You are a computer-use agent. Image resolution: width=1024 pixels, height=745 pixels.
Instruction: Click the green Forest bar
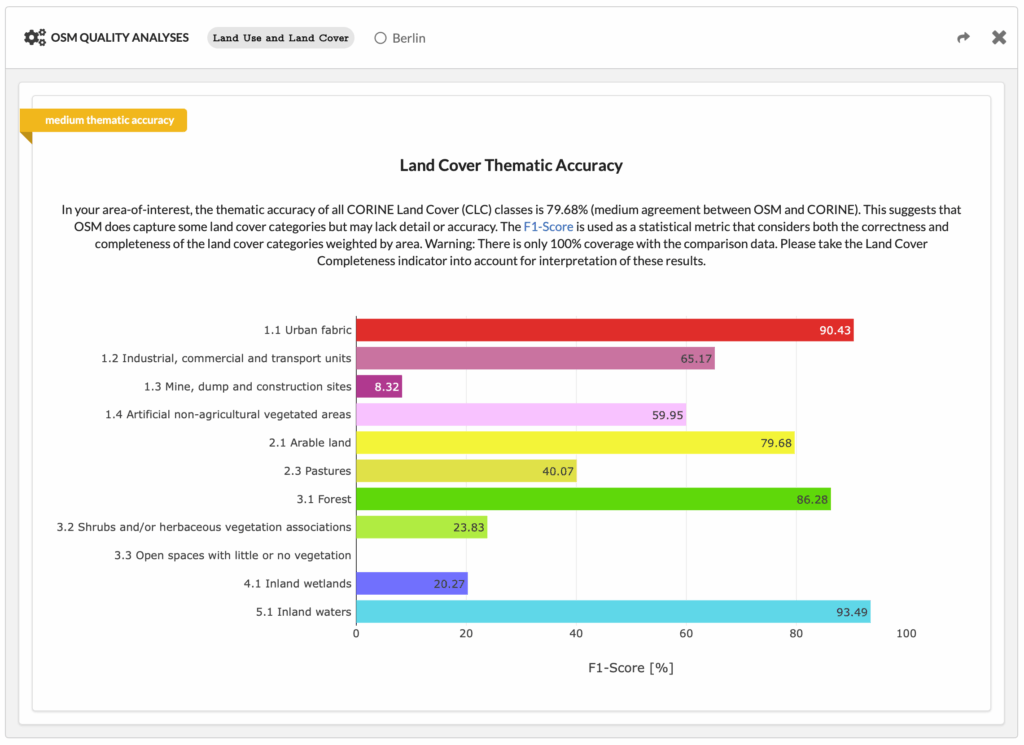pyautogui.click(x=593, y=498)
